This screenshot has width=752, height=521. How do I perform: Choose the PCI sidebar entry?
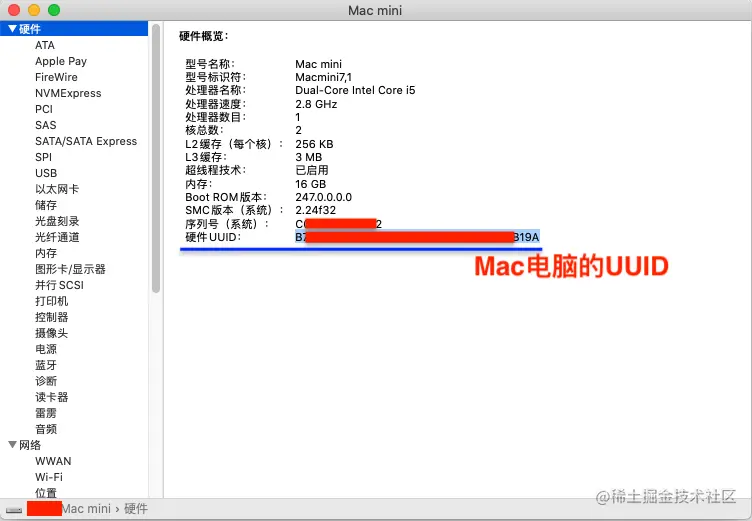pyautogui.click(x=44, y=109)
